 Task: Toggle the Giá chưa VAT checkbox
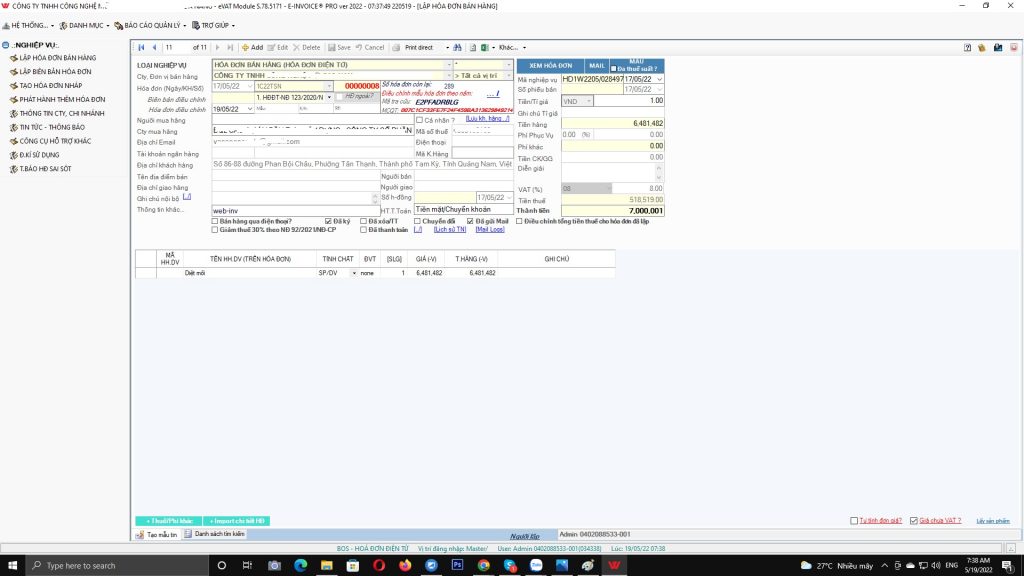914,520
